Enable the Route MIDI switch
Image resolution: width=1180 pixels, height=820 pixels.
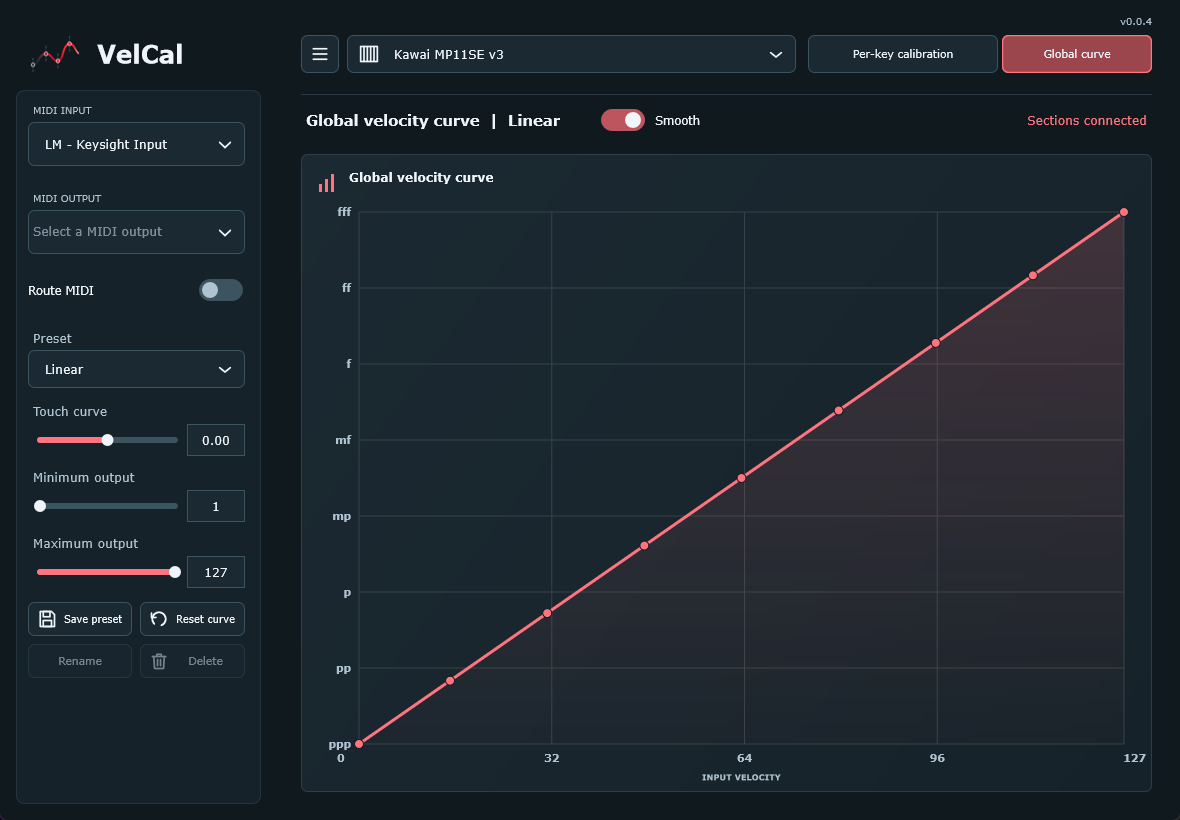(x=221, y=290)
